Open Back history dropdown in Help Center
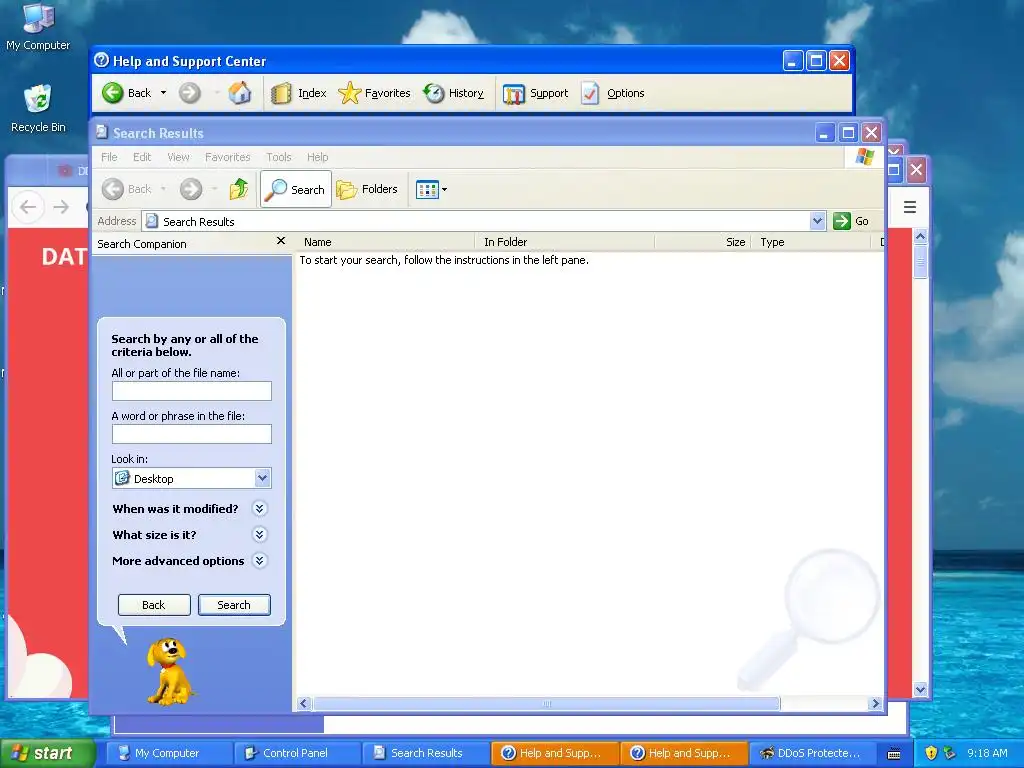 163,93
